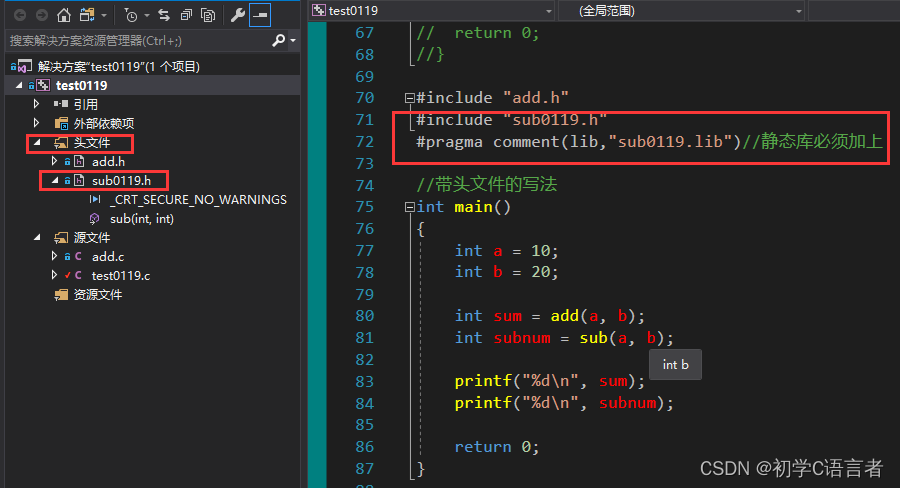Click the Switch Views folder icon
Screen dimensions: 900x488
pyautogui.click(x=88, y=15)
